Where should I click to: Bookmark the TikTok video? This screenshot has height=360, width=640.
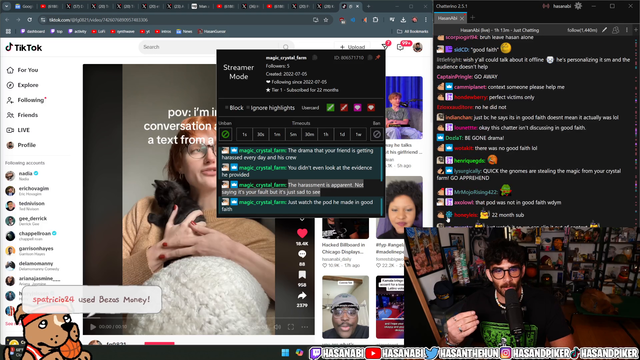[x=302, y=275]
